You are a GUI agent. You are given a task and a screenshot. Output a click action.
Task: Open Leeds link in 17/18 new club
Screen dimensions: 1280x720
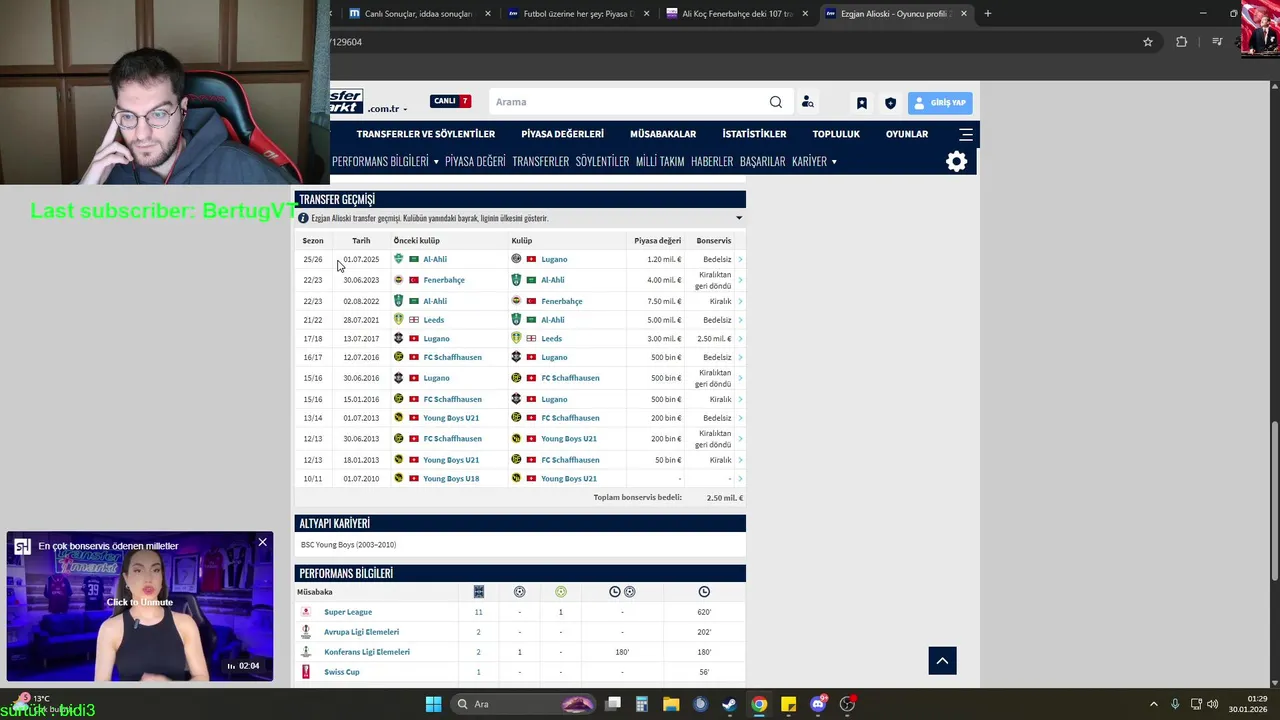point(551,339)
